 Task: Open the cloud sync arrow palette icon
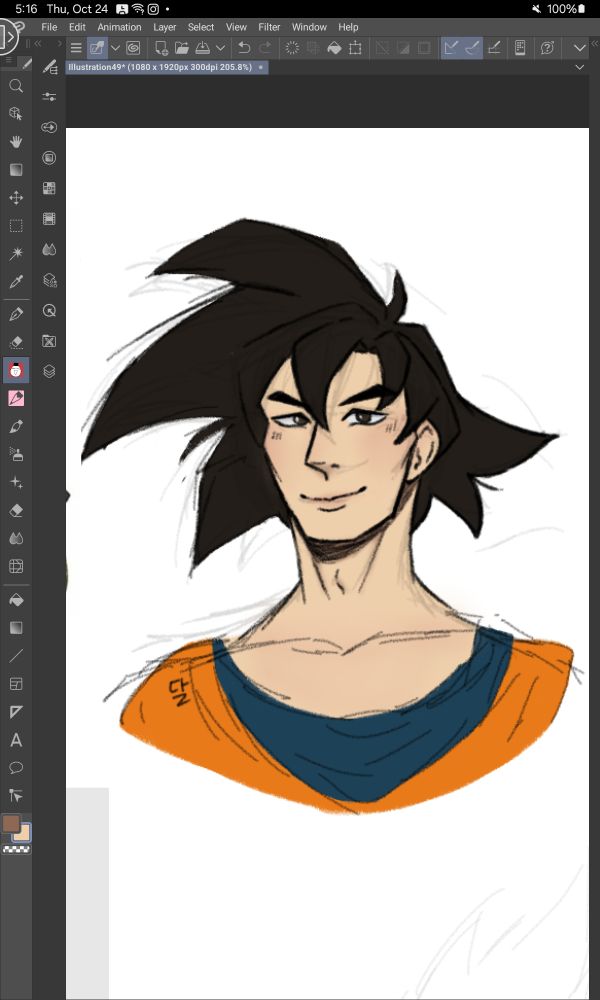pyautogui.click(x=49, y=127)
